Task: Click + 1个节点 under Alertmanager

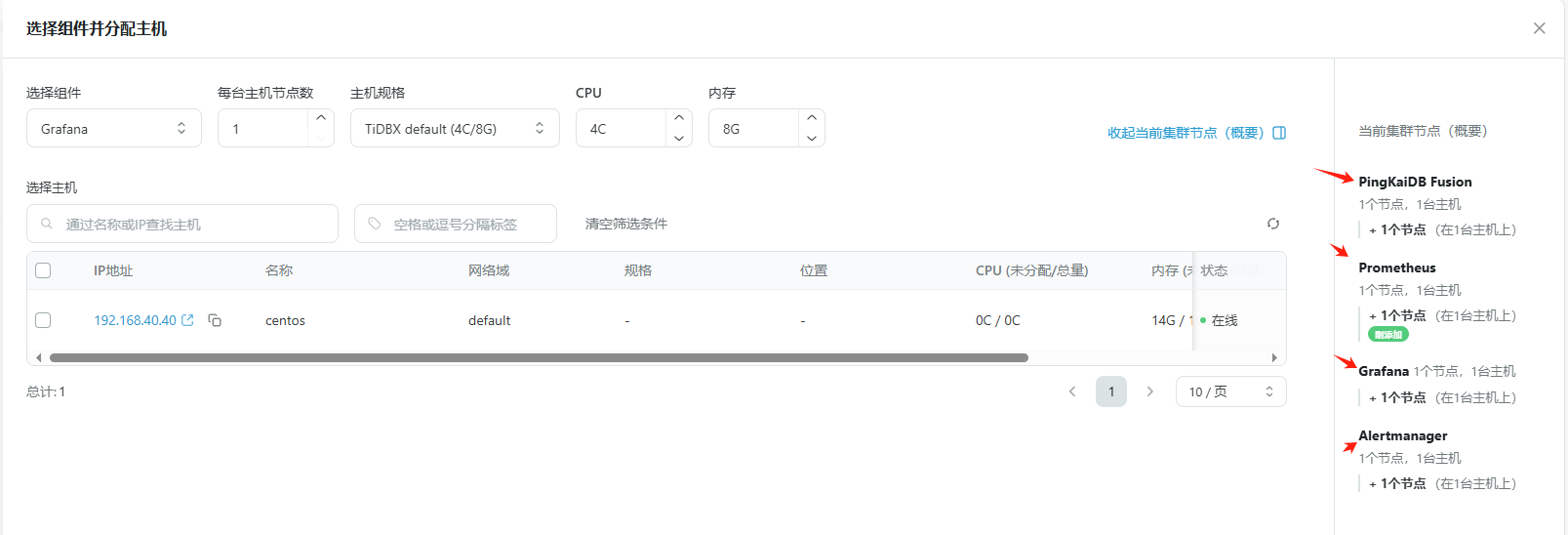Action: point(1397,483)
